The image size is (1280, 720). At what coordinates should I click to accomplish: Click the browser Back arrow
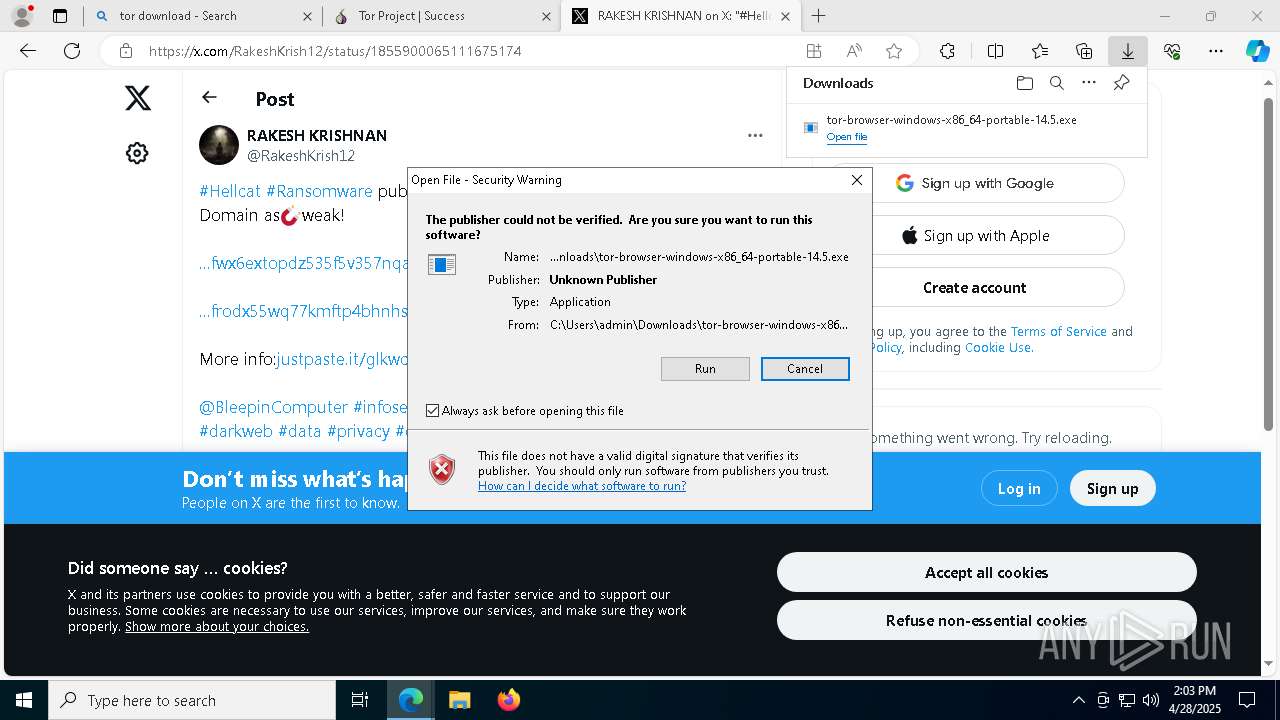(x=28, y=51)
